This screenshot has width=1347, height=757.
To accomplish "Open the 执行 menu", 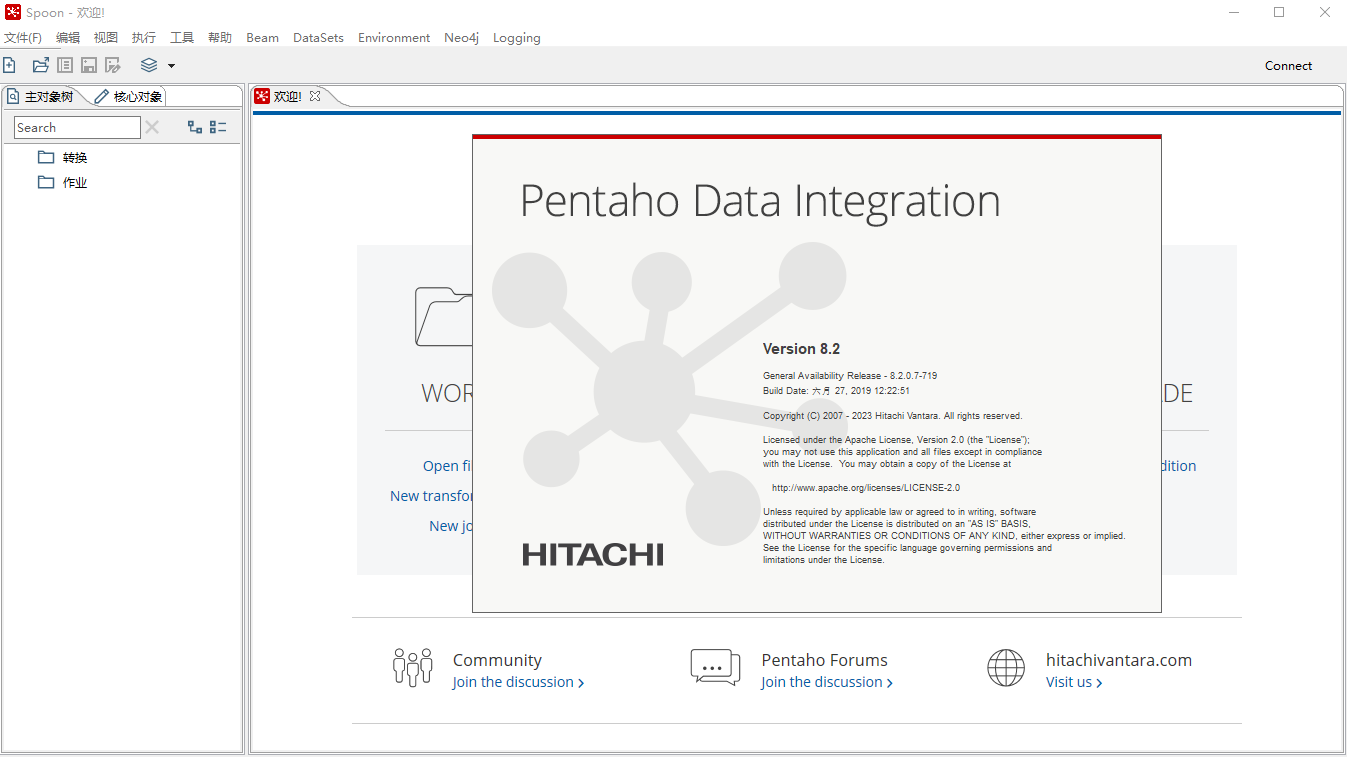I will click(144, 38).
